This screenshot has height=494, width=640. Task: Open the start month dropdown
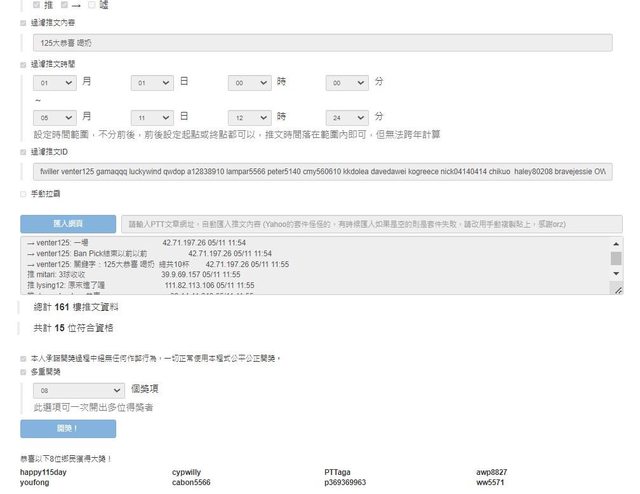click(55, 83)
